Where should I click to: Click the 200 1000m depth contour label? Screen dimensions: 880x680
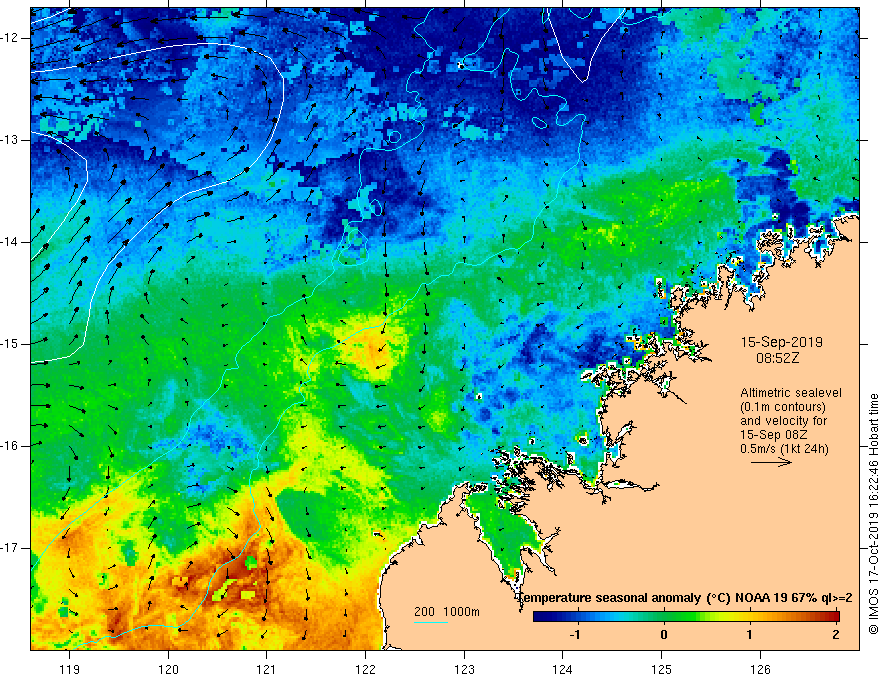click(x=447, y=612)
